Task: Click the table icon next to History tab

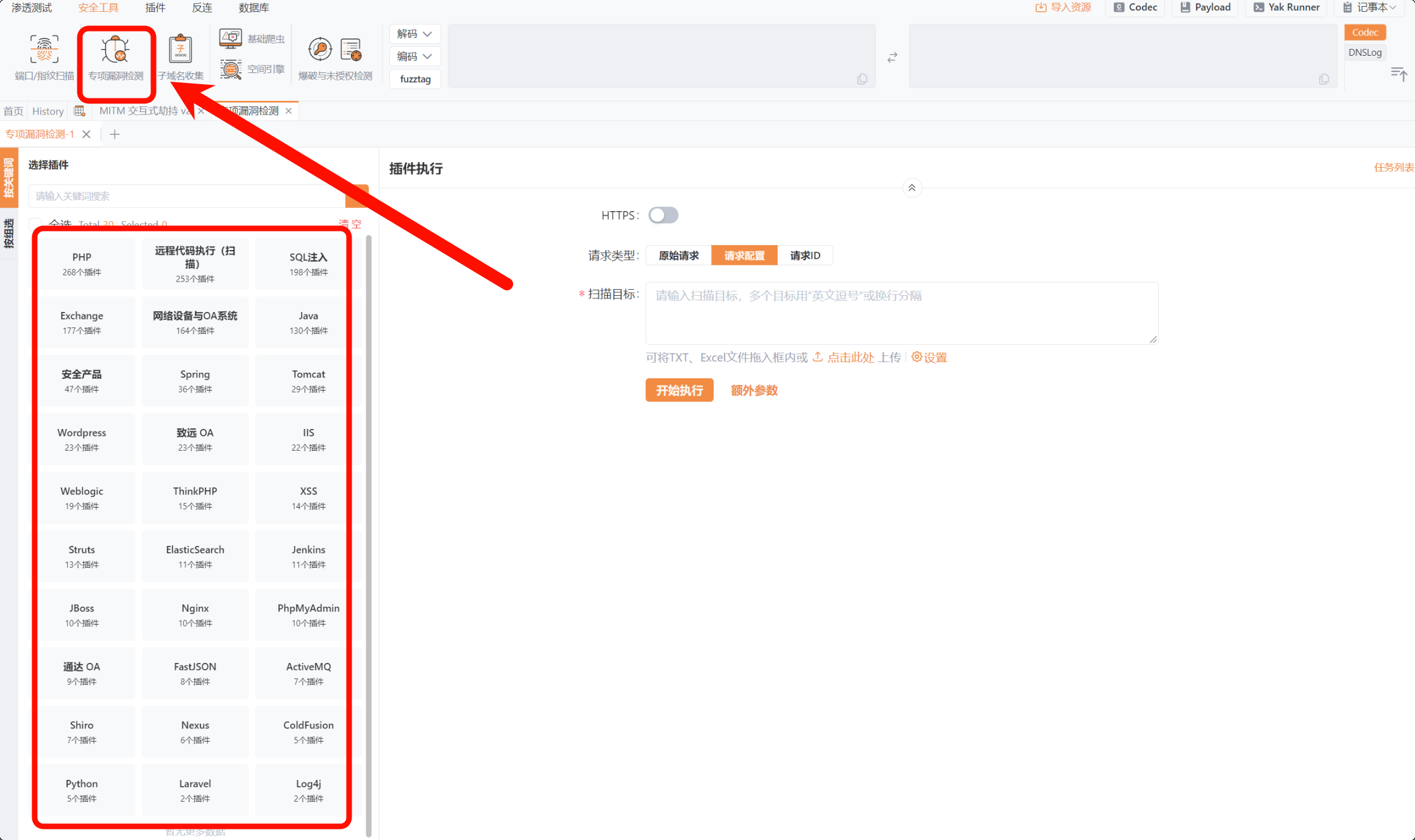Action: click(79, 111)
